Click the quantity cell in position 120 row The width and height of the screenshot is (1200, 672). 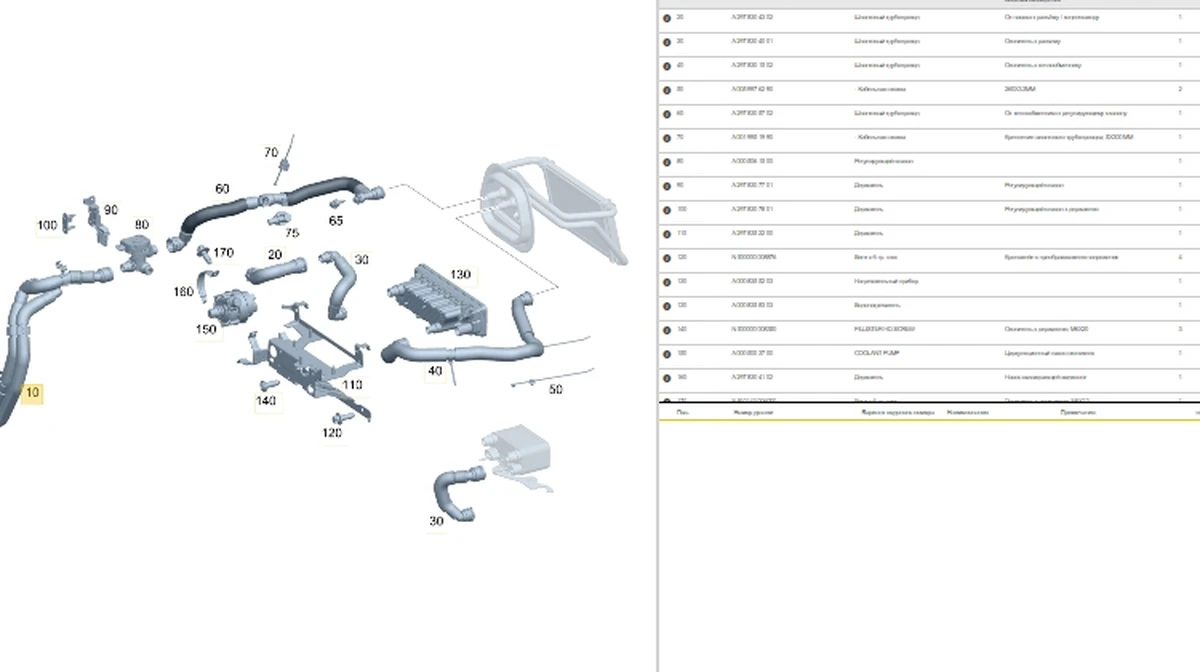1180,258
